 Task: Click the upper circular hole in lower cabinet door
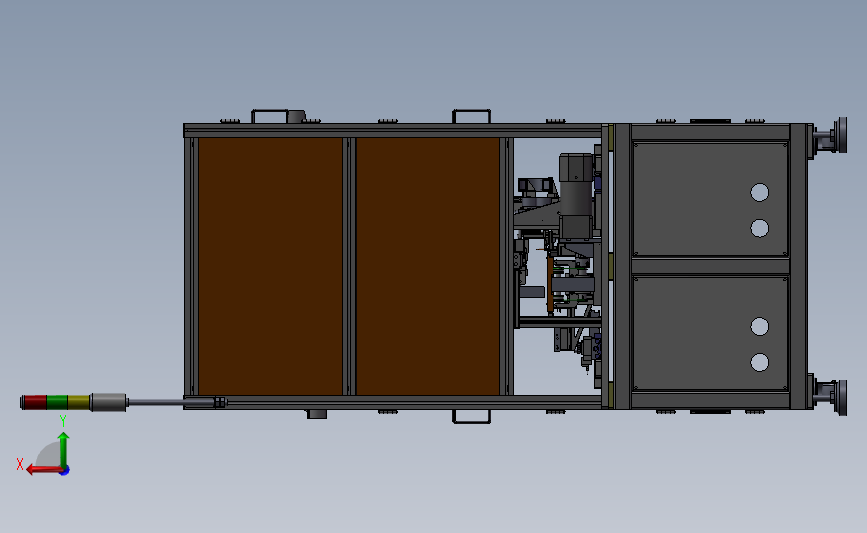[x=760, y=327]
